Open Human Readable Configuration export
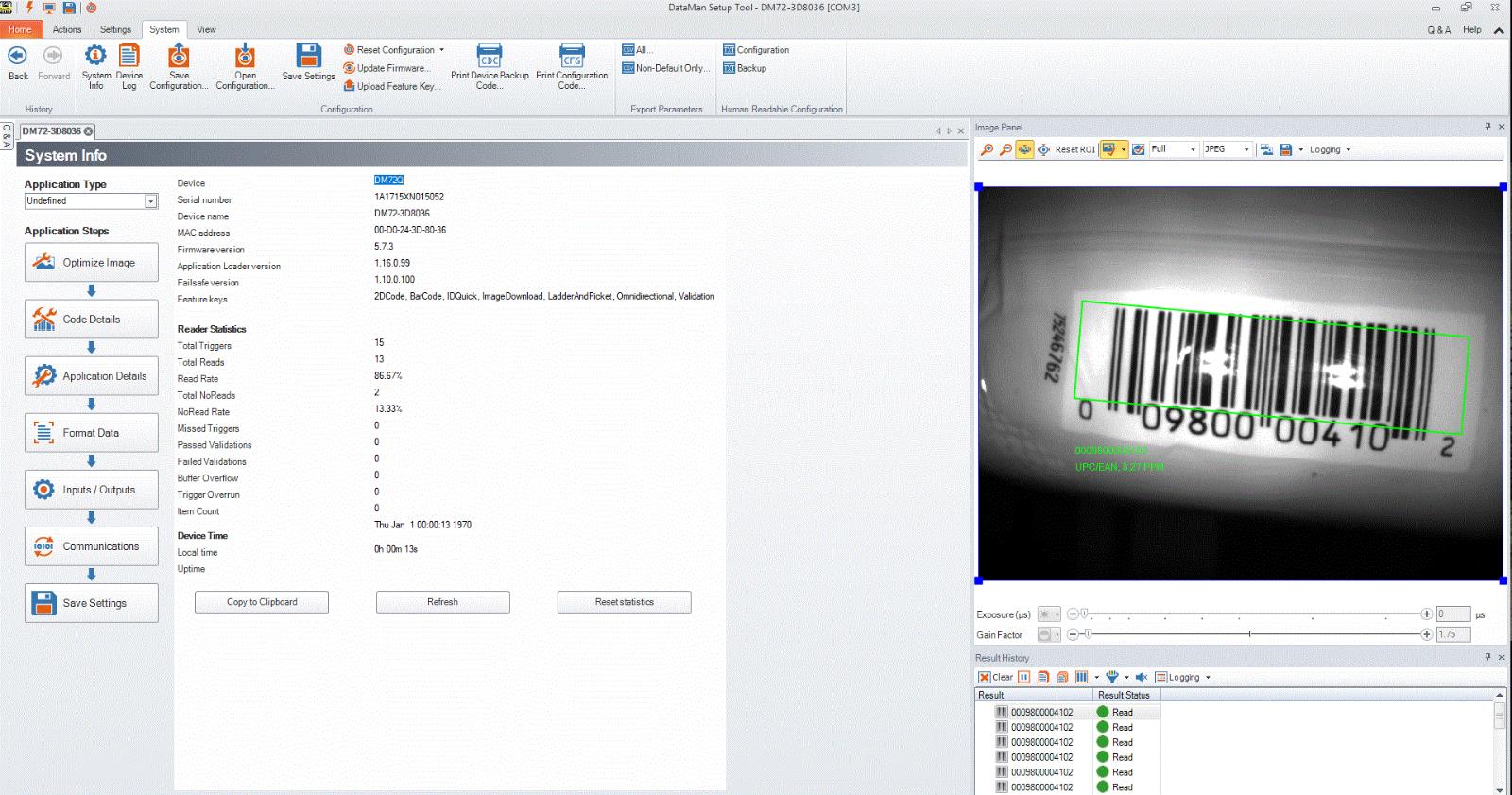Screen dimensions: 1512x795 pyautogui.click(x=756, y=50)
